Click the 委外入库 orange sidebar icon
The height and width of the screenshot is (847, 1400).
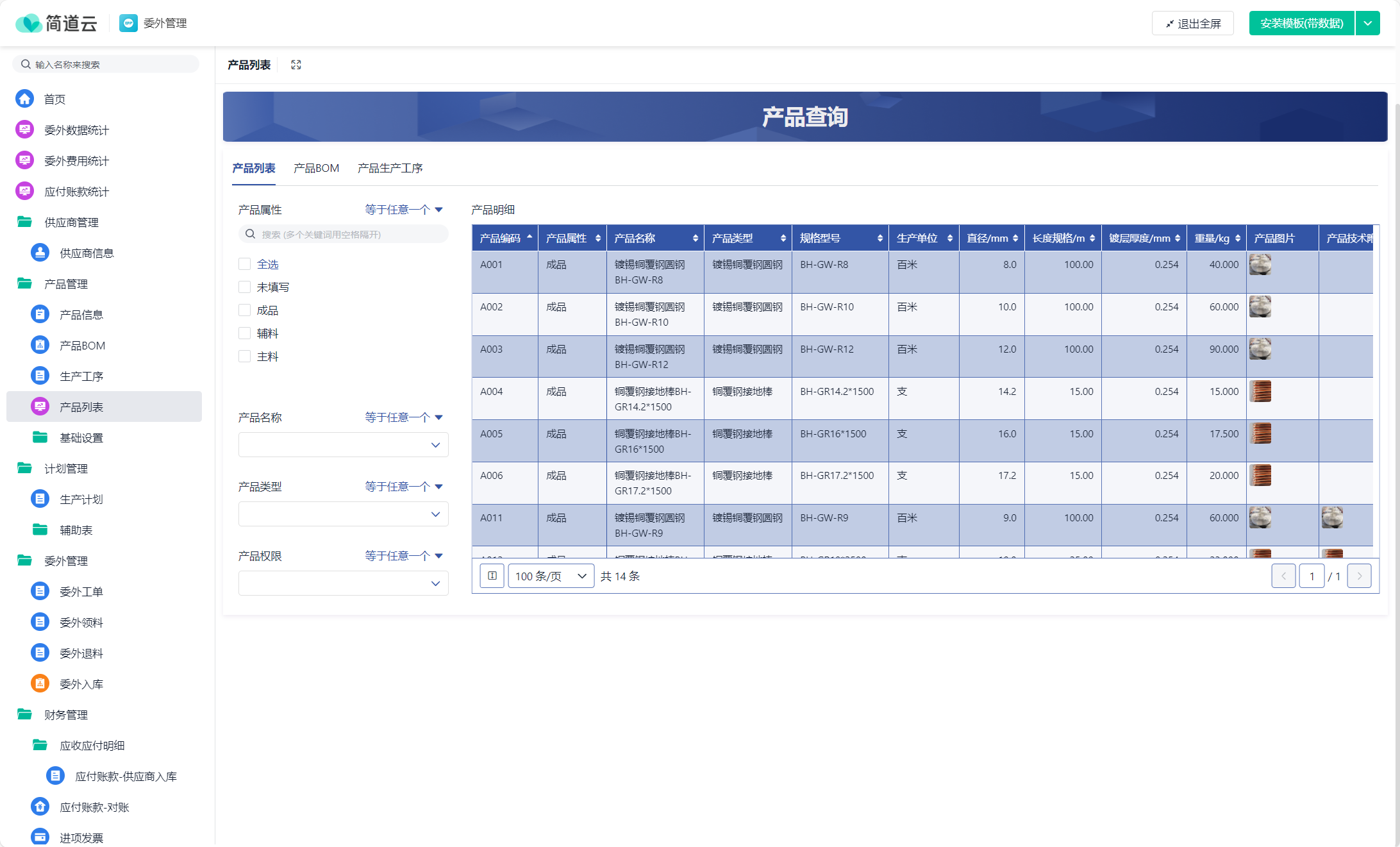click(40, 683)
